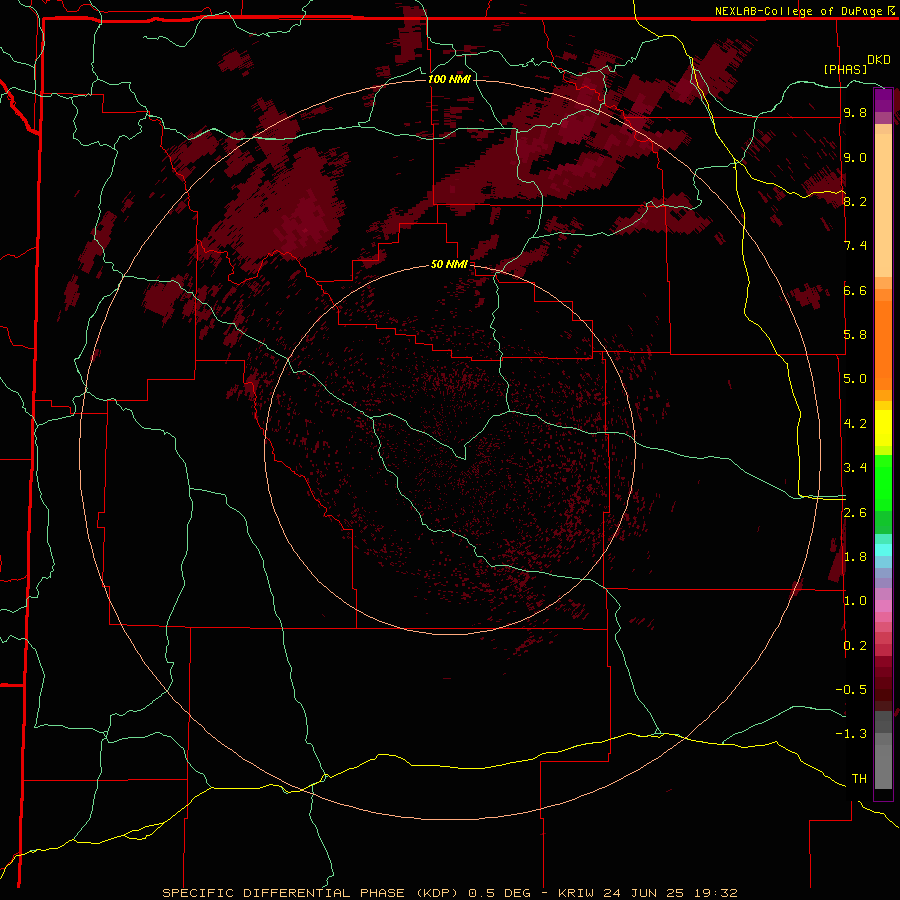Viewport: 900px width, 900px height.
Task: Pick the pink segment of the color bar
Action: point(883,606)
